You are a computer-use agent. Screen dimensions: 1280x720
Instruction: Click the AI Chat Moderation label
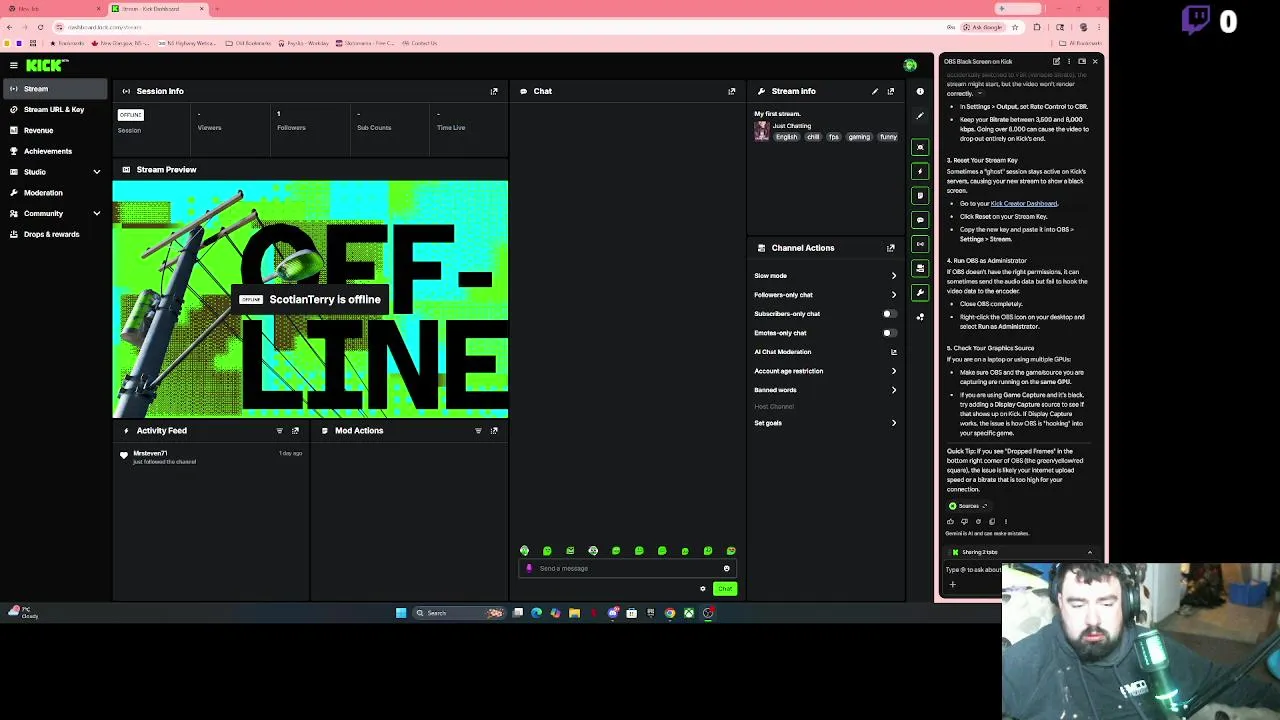(x=782, y=352)
